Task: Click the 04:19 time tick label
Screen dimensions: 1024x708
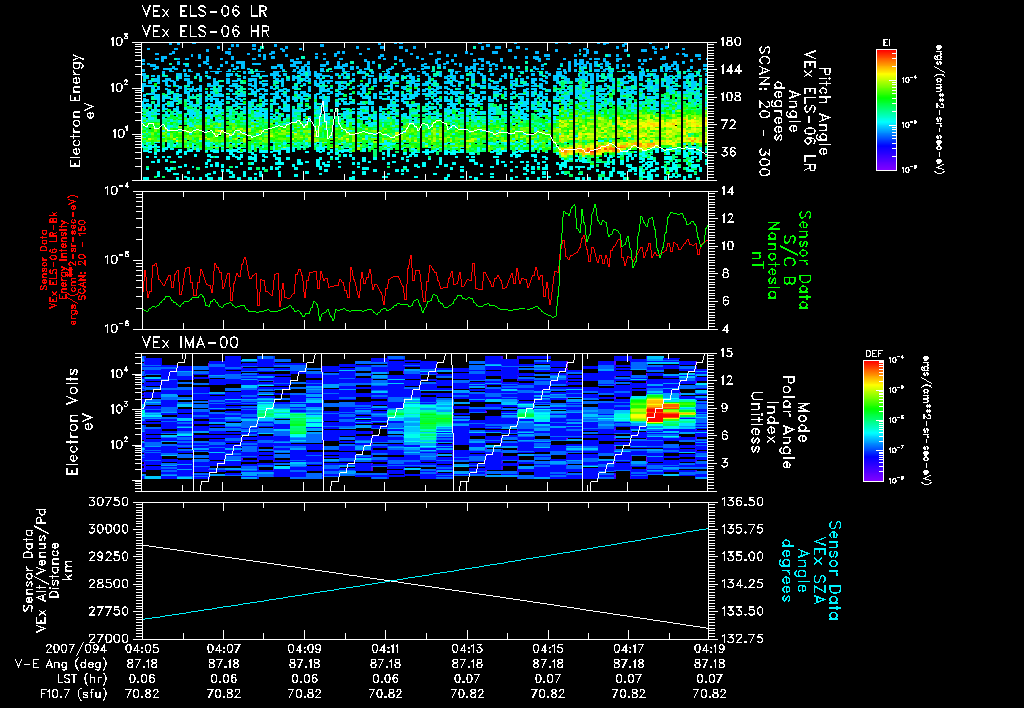Action: pyautogui.click(x=709, y=649)
